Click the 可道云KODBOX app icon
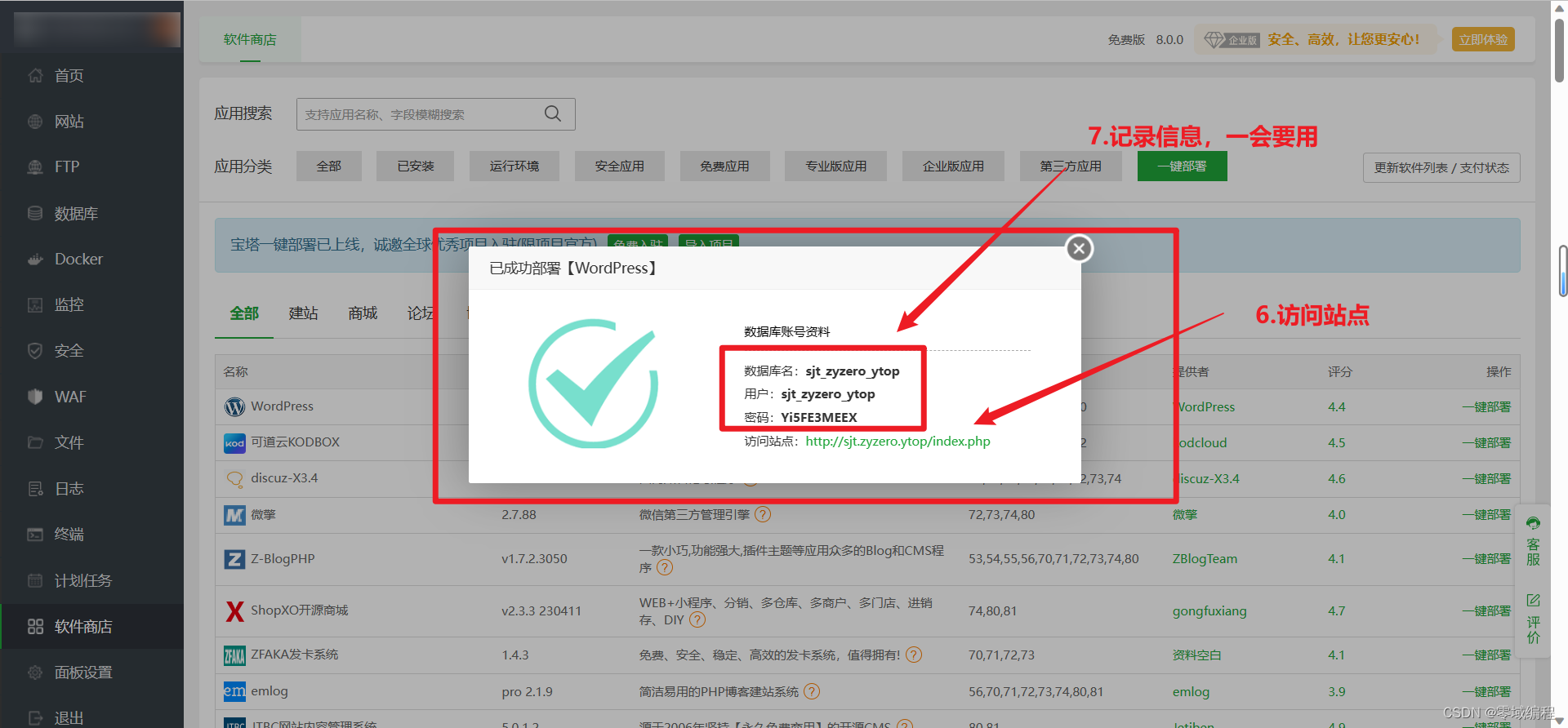 click(x=234, y=443)
